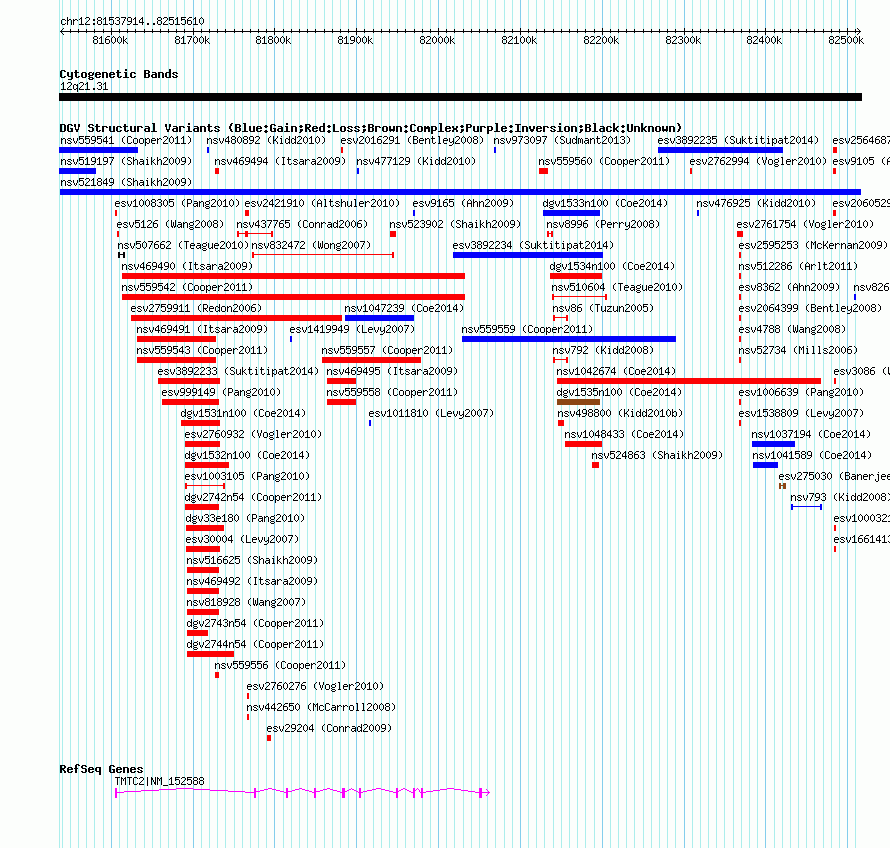Select the esv1003105 (Pang2010) variant label
The height and width of the screenshot is (848, 890).
[247, 476]
